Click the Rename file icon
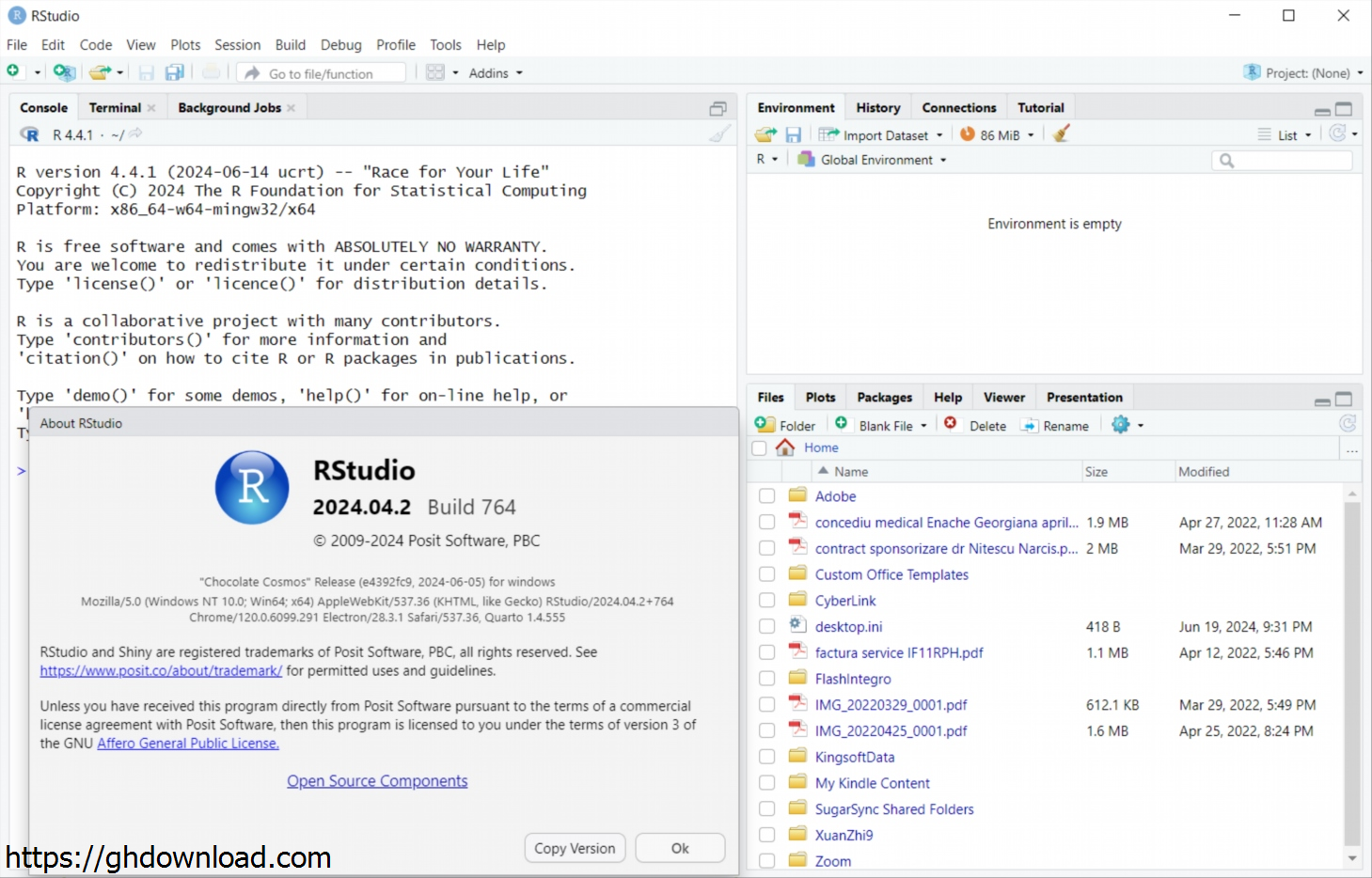Image resolution: width=1372 pixels, height=878 pixels. click(1030, 425)
